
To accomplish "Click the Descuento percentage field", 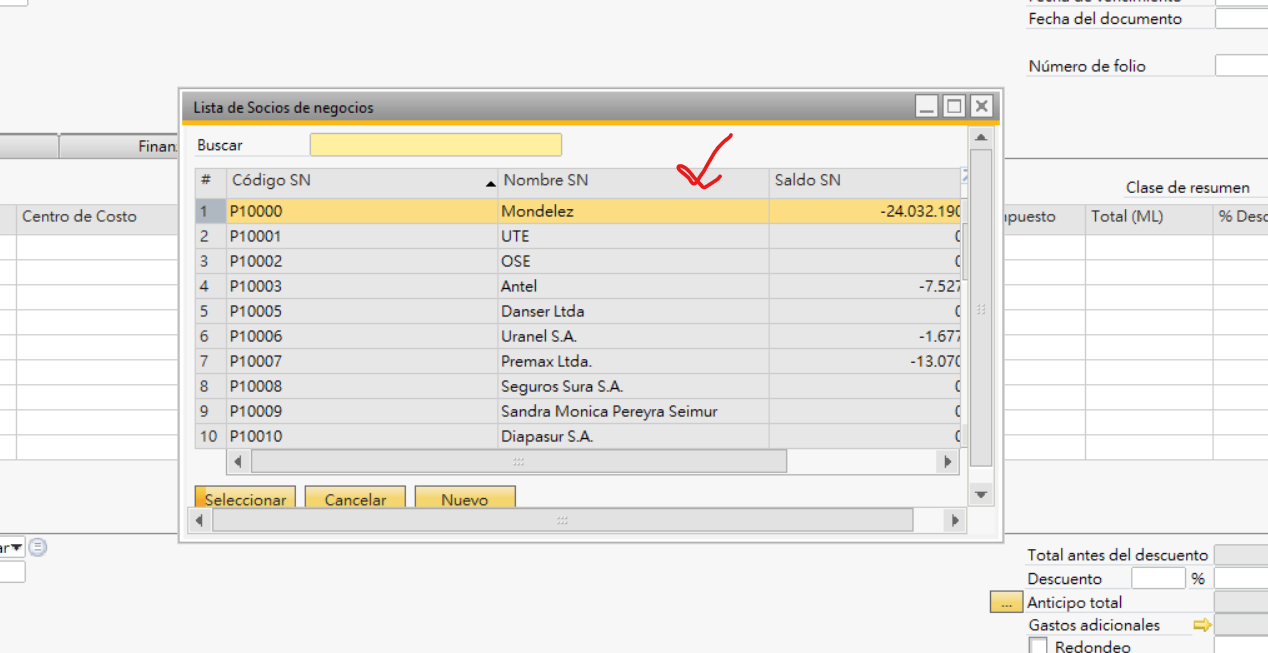I will pyautogui.click(x=1158, y=578).
